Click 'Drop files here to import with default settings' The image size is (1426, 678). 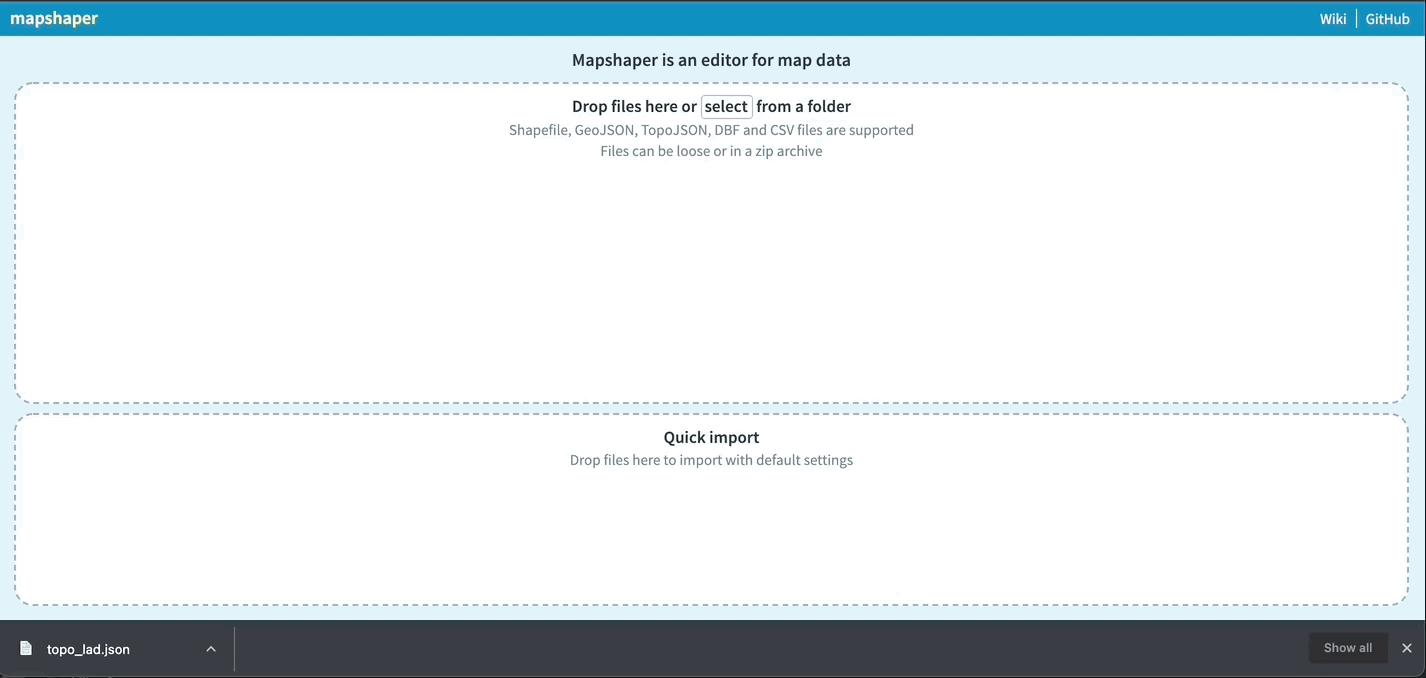(712, 461)
